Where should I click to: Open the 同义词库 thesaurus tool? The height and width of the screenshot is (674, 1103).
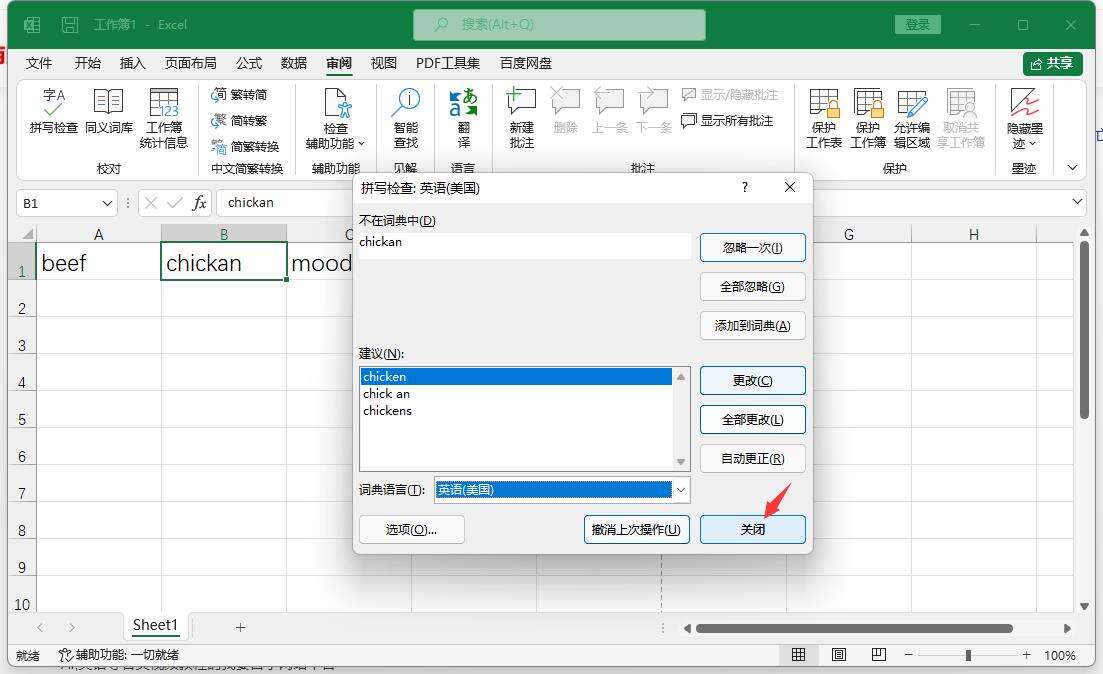pos(108,111)
